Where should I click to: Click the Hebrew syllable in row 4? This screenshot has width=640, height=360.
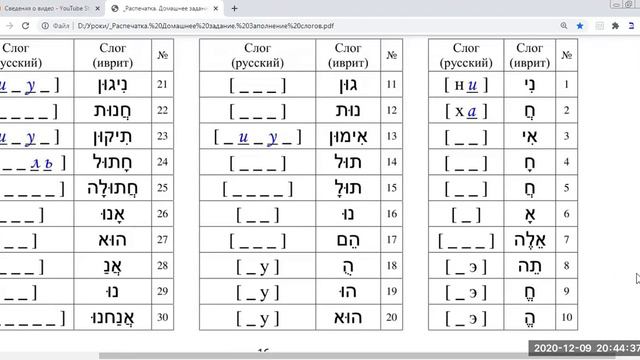pos(530,162)
